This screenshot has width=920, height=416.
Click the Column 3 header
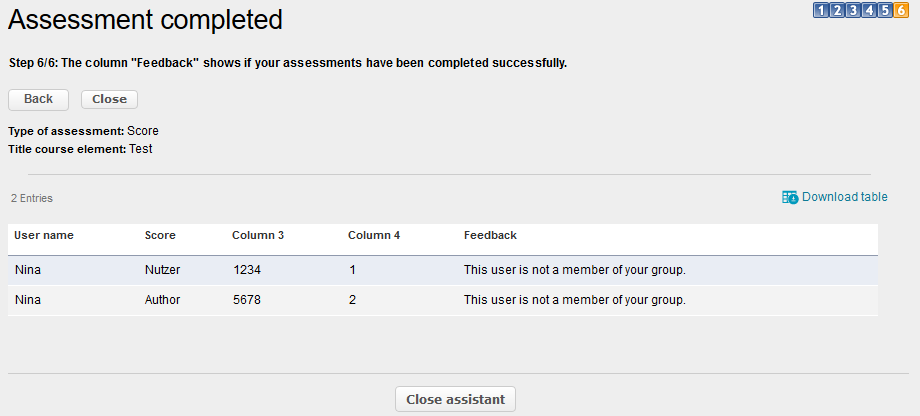coord(258,235)
